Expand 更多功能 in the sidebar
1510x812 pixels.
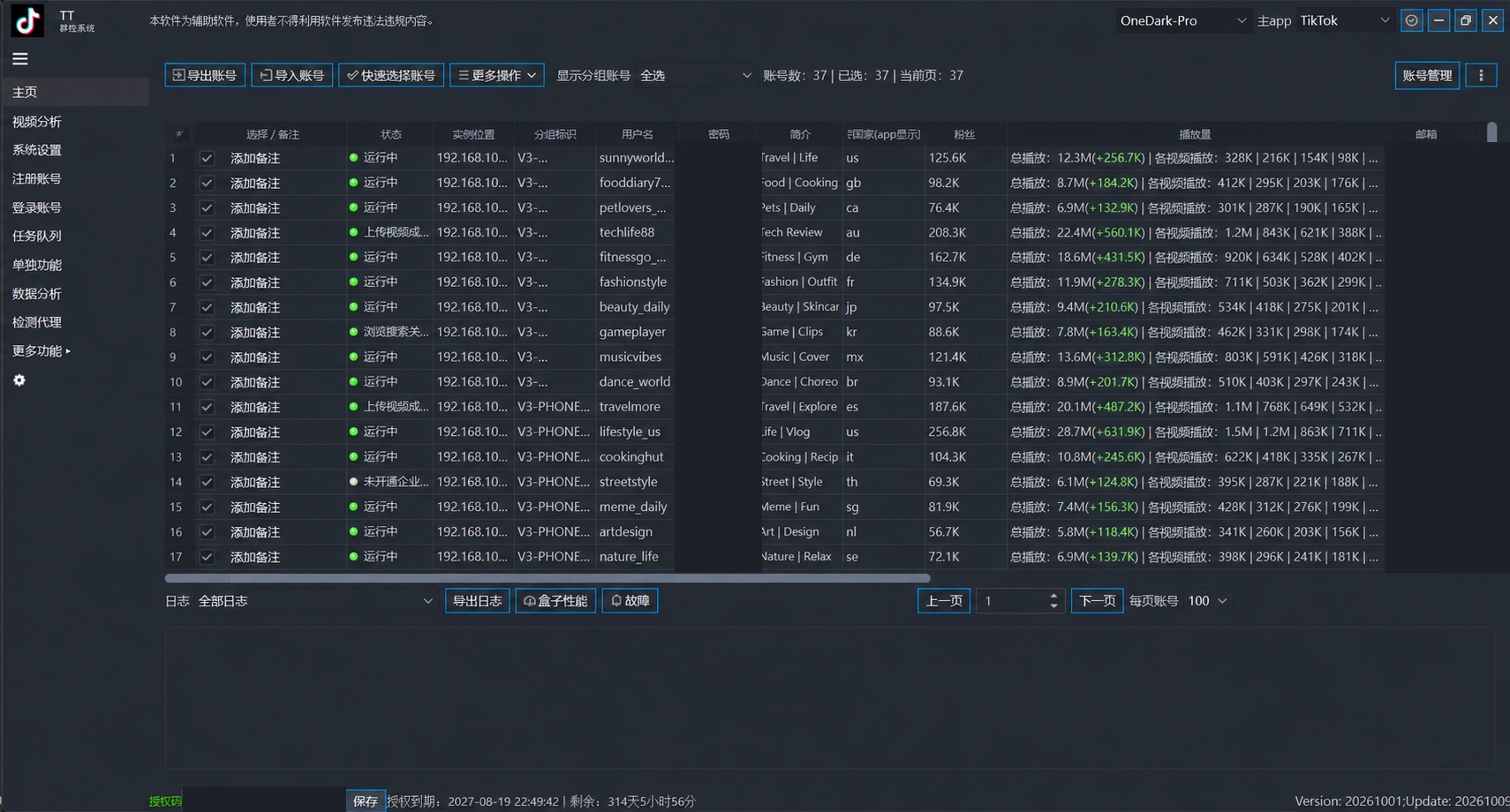(42, 351)
